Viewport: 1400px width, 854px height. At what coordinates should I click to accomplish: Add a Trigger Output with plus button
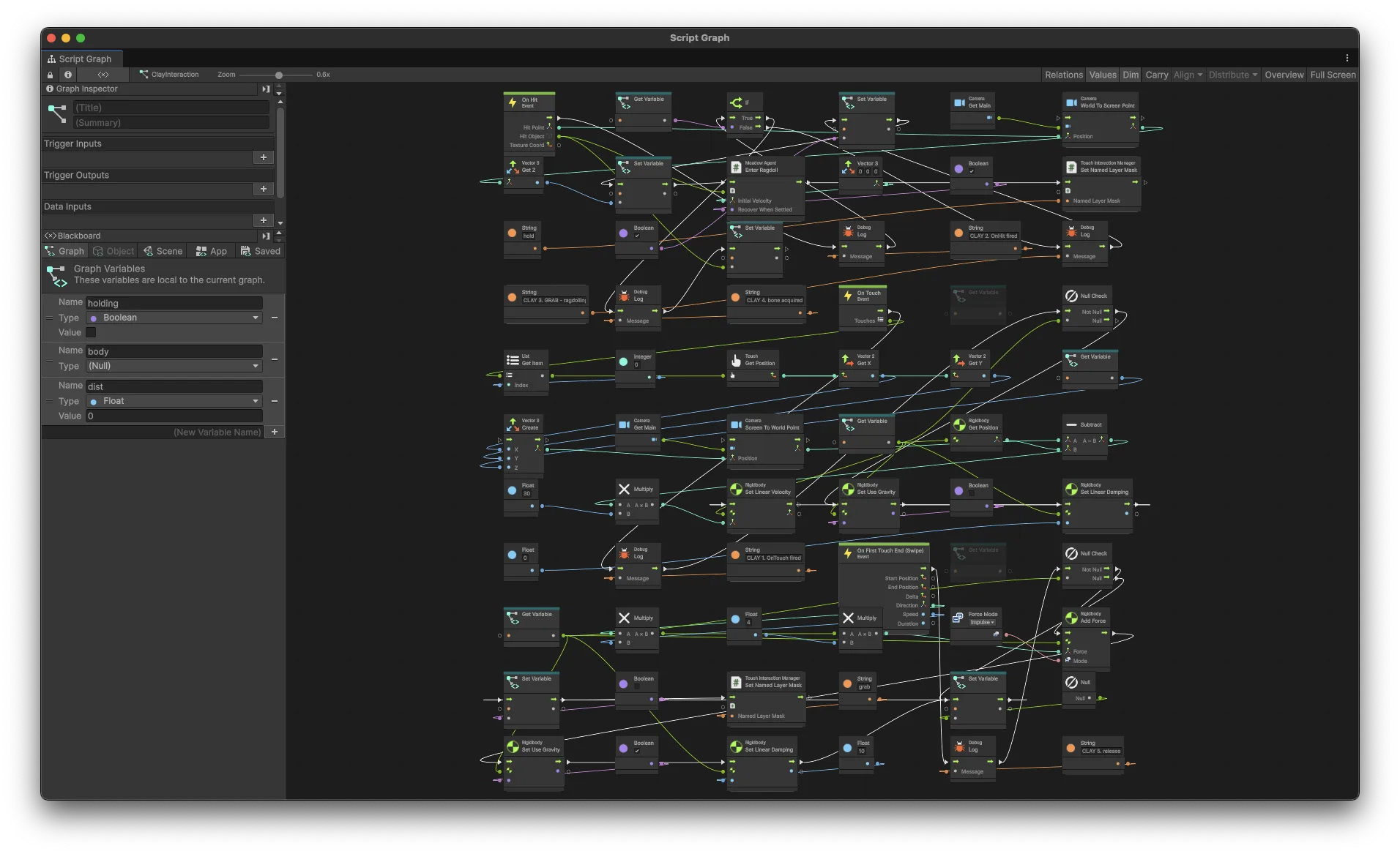coord(264,189)
